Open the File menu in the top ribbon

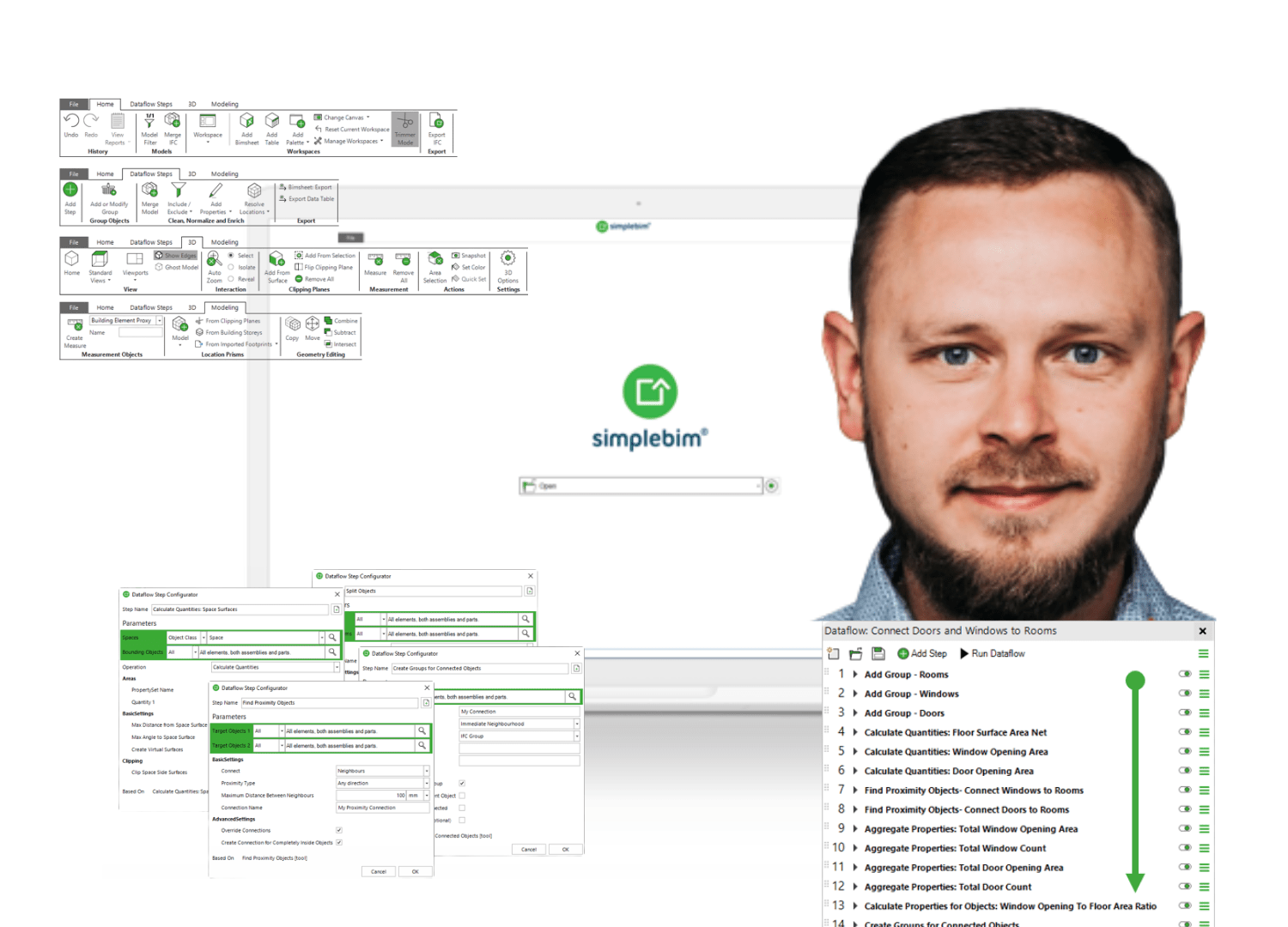click(x=74, y=104)
